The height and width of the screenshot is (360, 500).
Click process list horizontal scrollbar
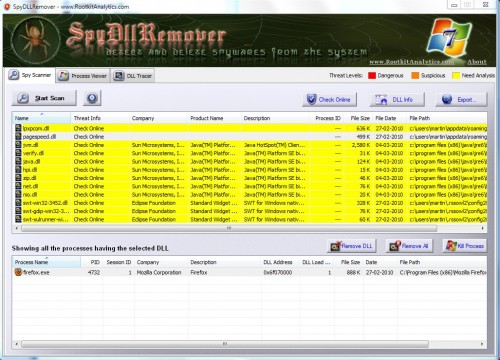tap(225, 344)
